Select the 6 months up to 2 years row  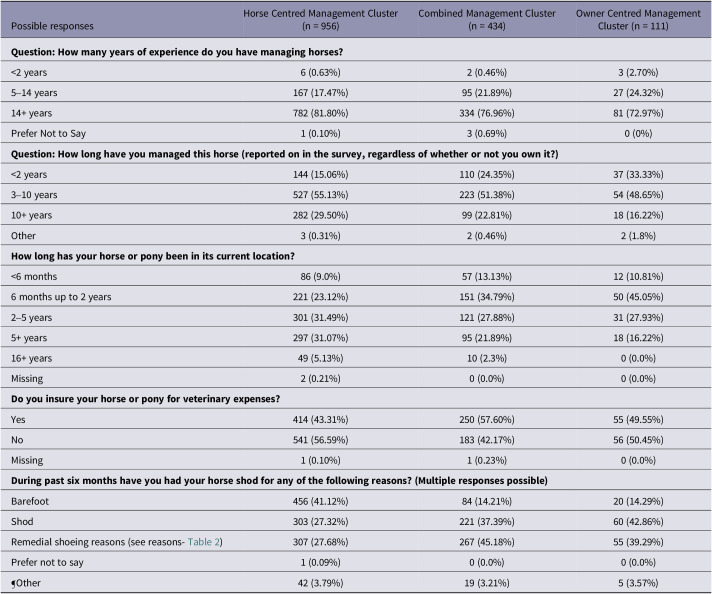356,297
